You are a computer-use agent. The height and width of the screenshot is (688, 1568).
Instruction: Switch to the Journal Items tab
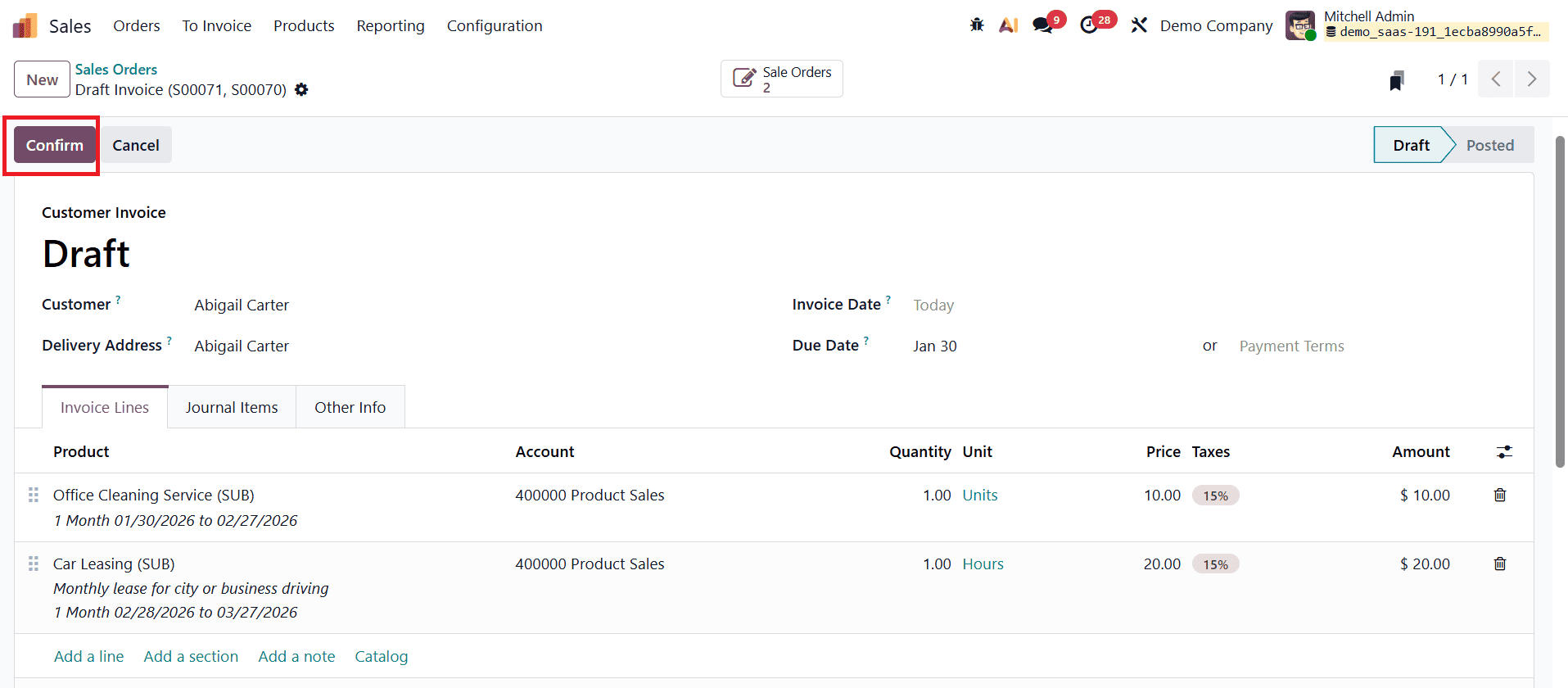(x=232, y=407)
